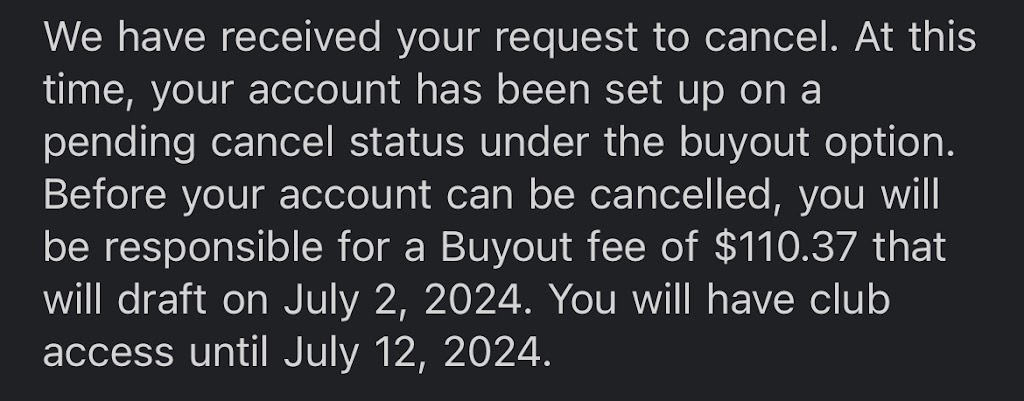Tap the access end date "July 12, 2024"
Image resolution: width=1024 pixels, height=401 pixels.
click(x=416, y=352)
